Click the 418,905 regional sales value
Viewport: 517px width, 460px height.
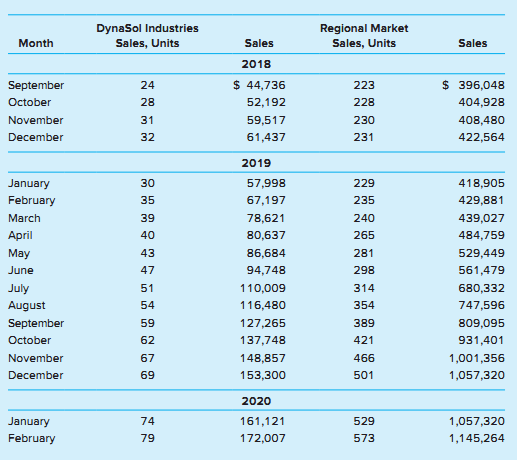pos(481,183)
